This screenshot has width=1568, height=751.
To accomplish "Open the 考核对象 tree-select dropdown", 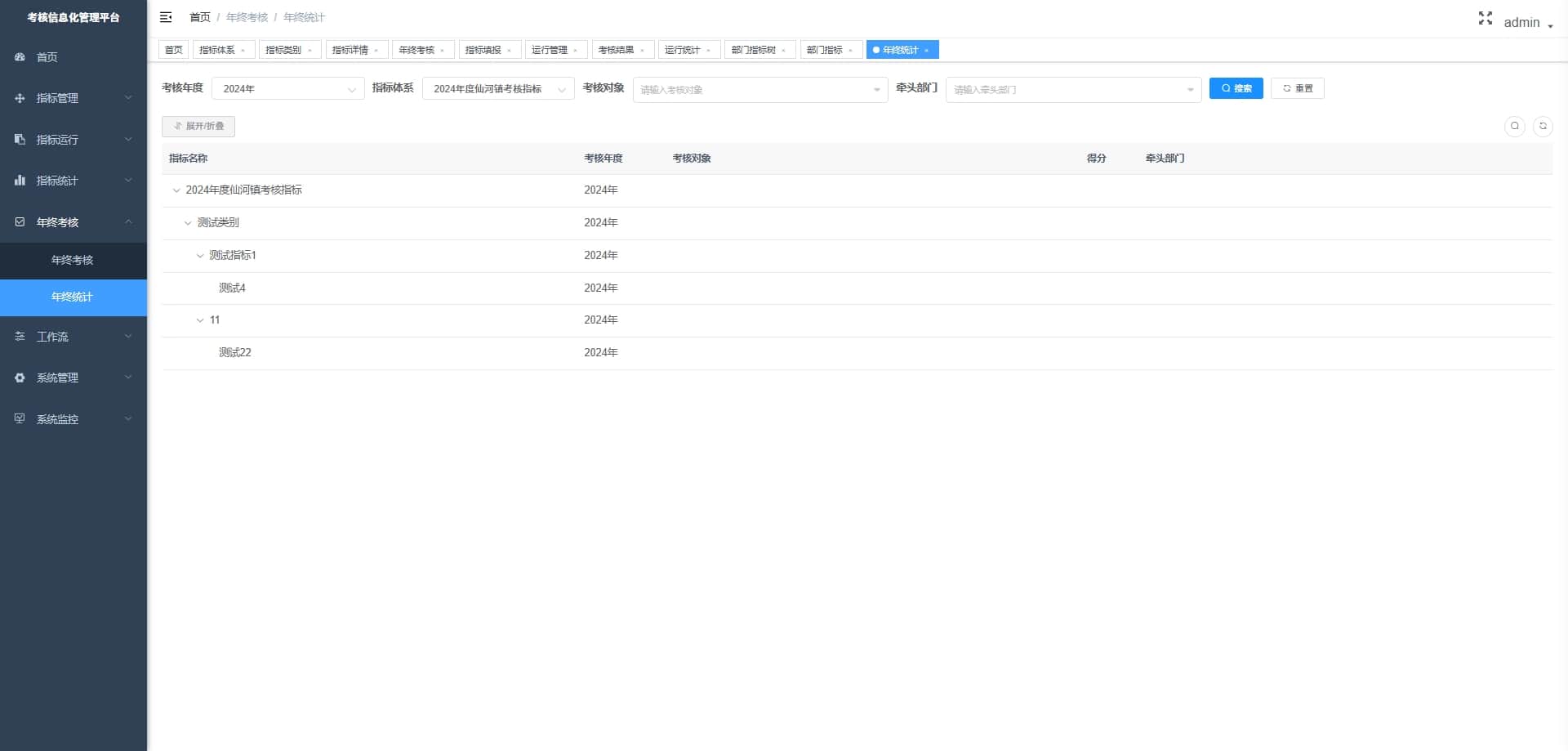I will [760, 90].
